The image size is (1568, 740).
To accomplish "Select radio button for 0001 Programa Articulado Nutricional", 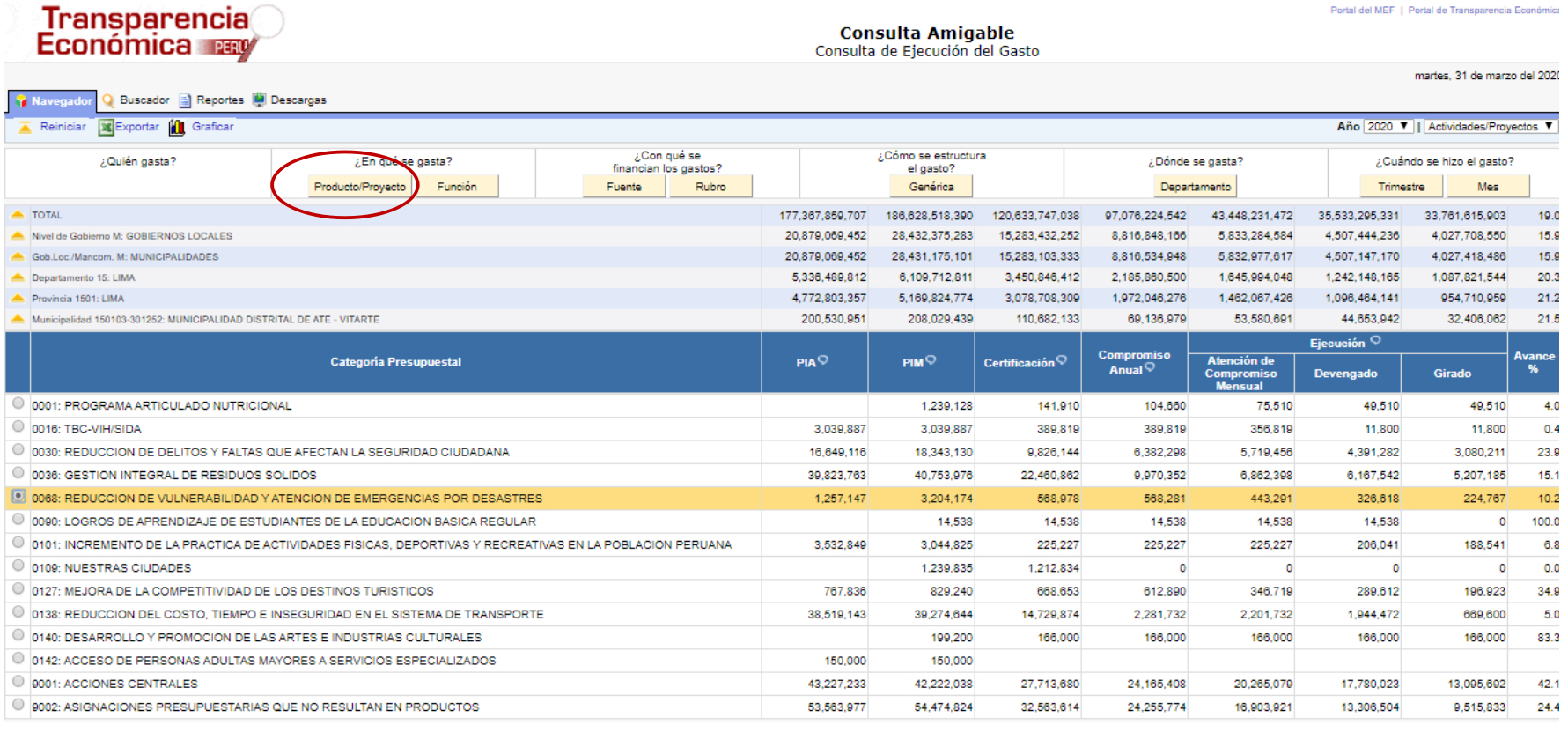I will coord(18,403).
